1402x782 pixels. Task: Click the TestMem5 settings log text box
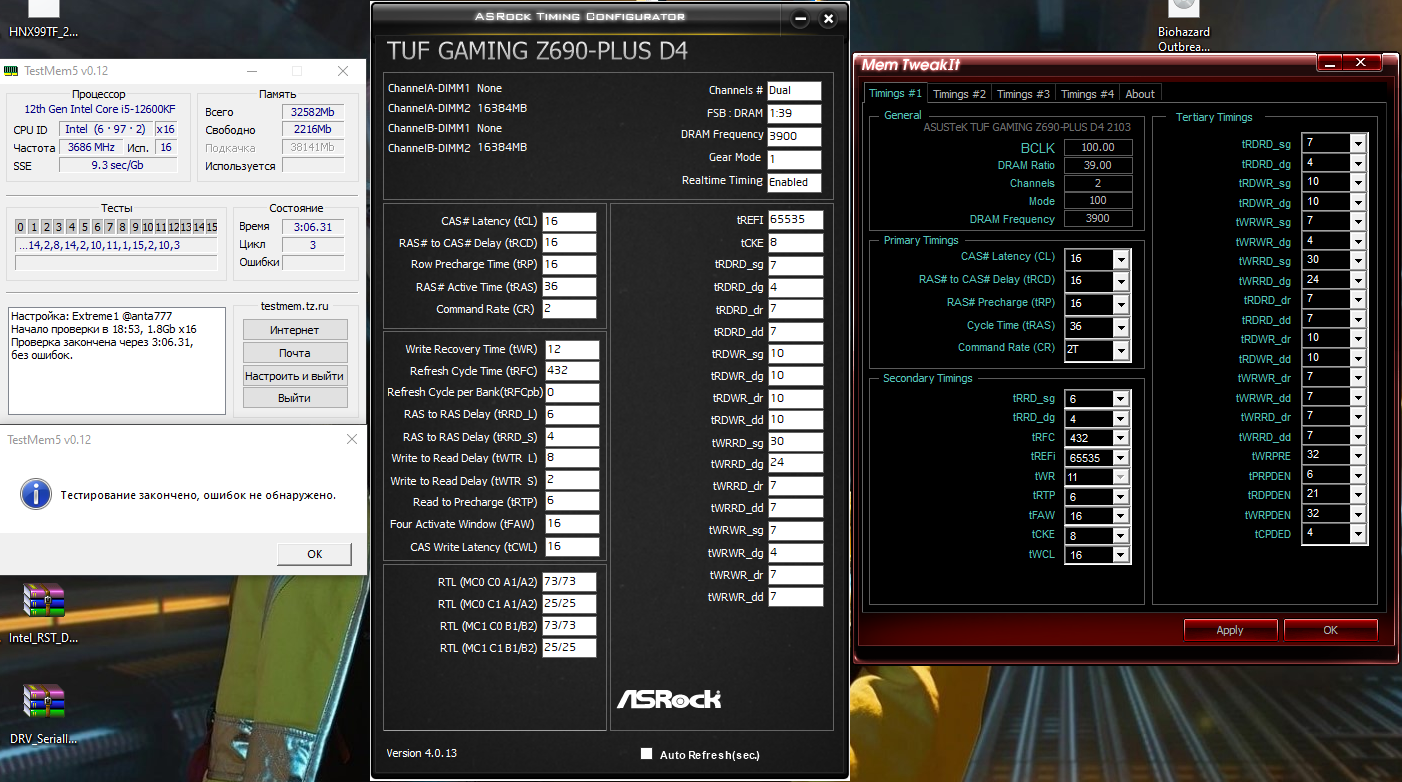(117, 359)
